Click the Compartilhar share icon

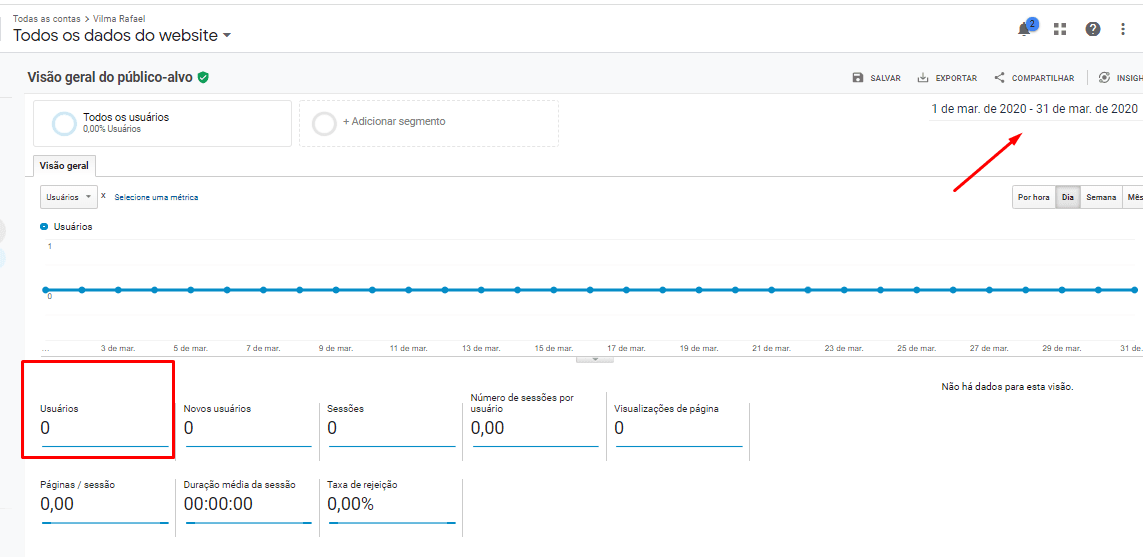click(x=1000, y=78)
